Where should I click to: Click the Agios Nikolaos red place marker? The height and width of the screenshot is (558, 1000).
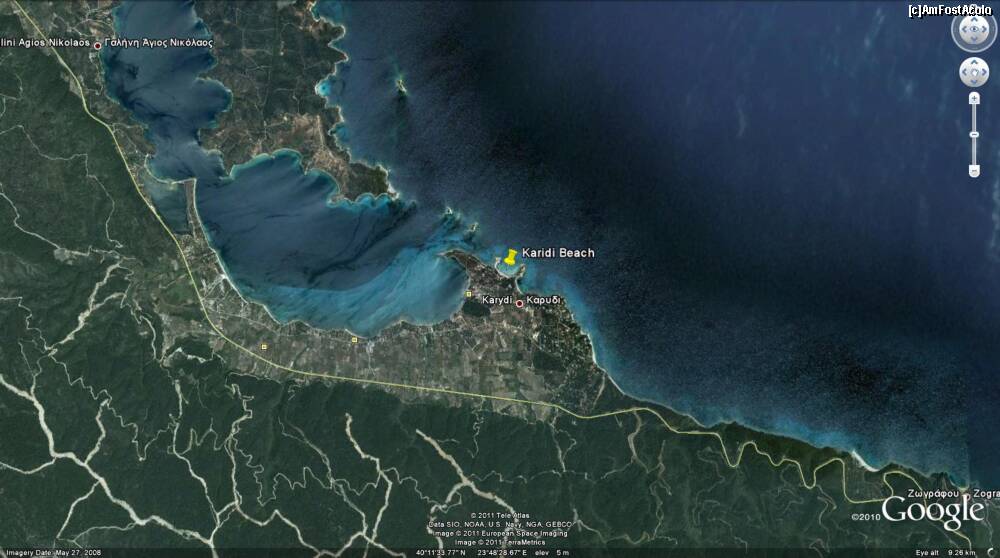pos(97,45)
